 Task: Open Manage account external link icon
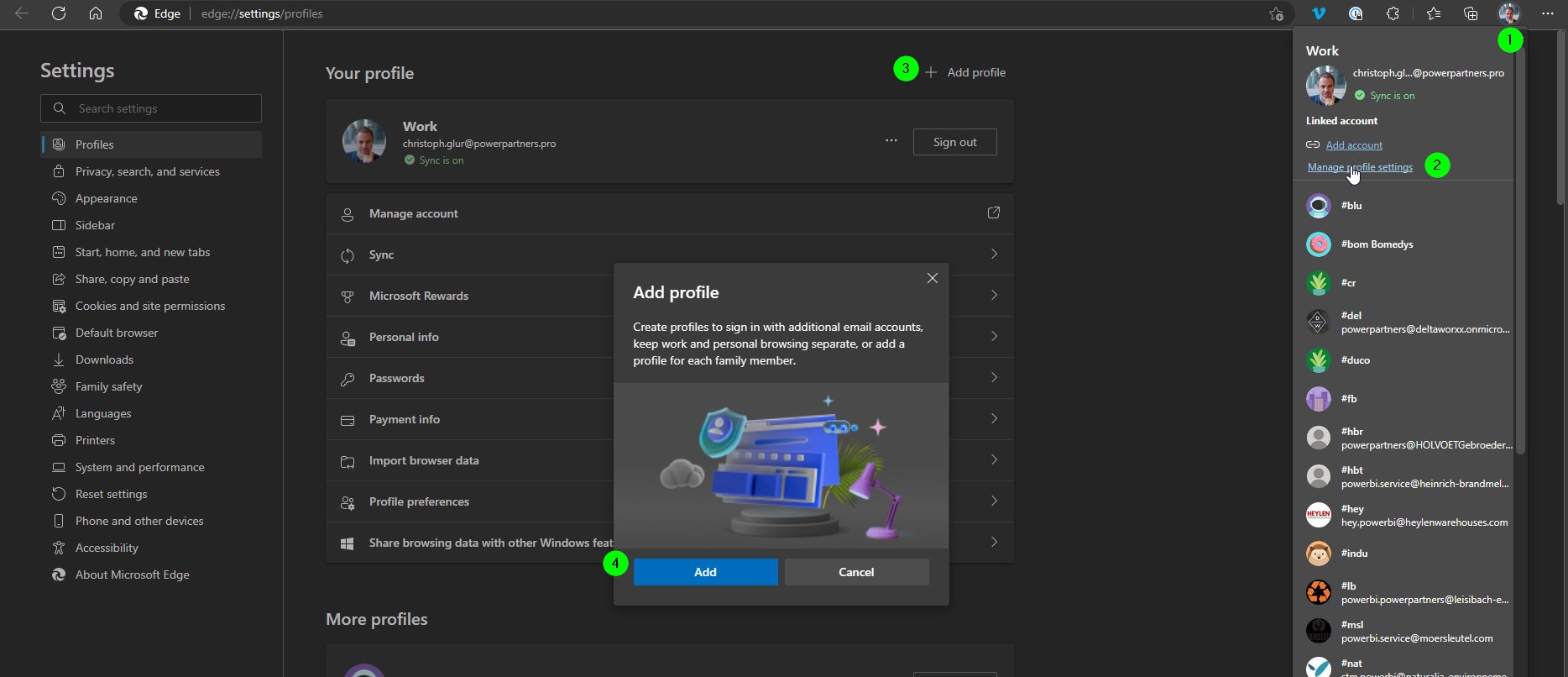994,213
